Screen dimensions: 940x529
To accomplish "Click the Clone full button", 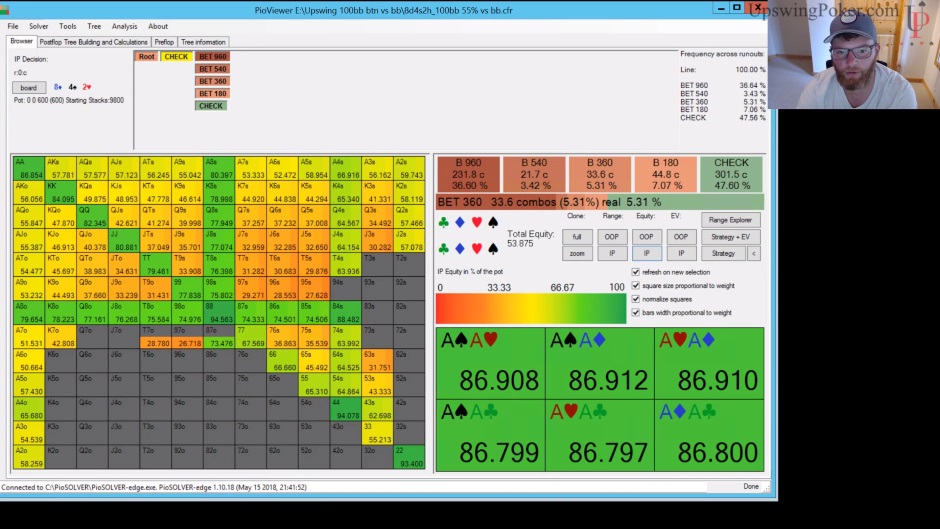I will [x=577, y=237].
